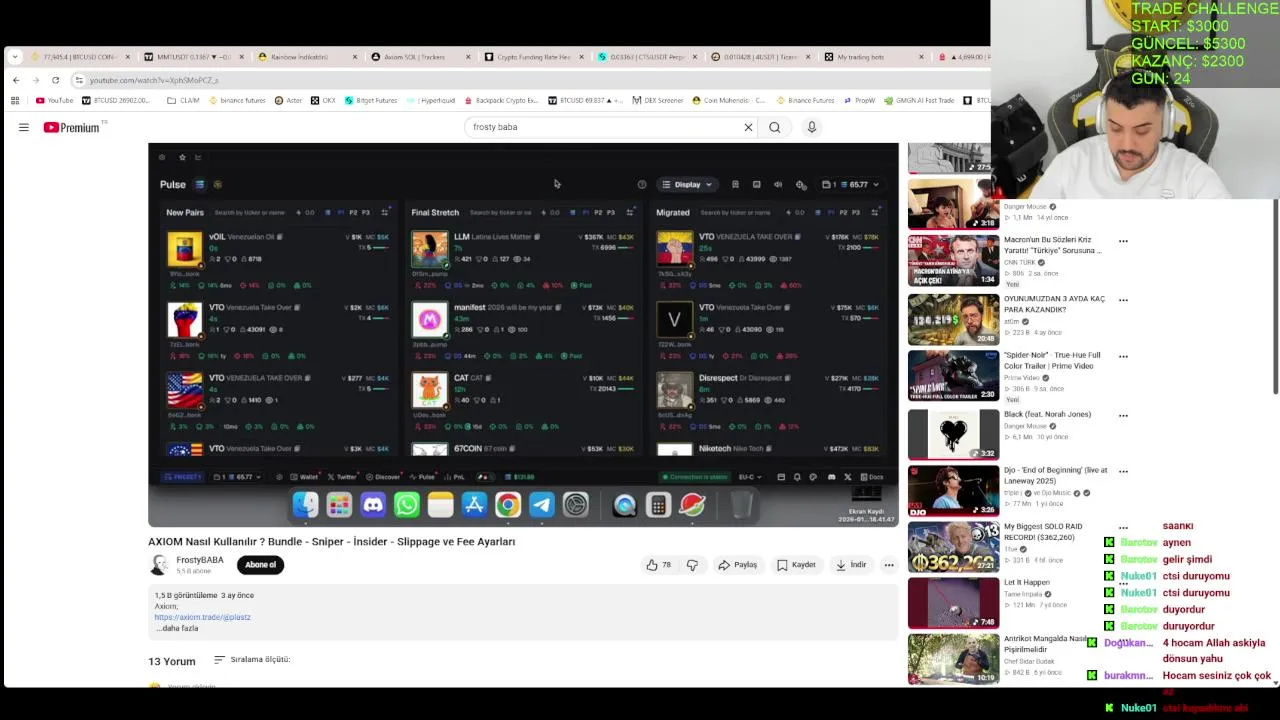Open the Let It Happen video thumbnail

953,603
